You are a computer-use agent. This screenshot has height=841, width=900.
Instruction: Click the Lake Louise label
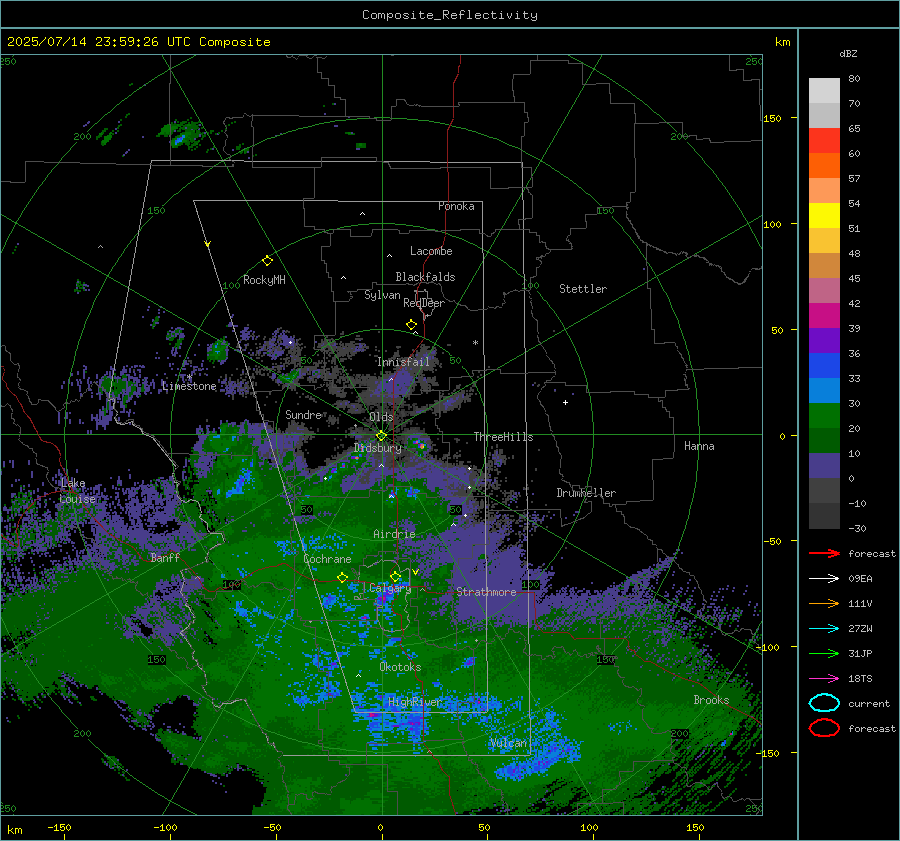[77, 491]
